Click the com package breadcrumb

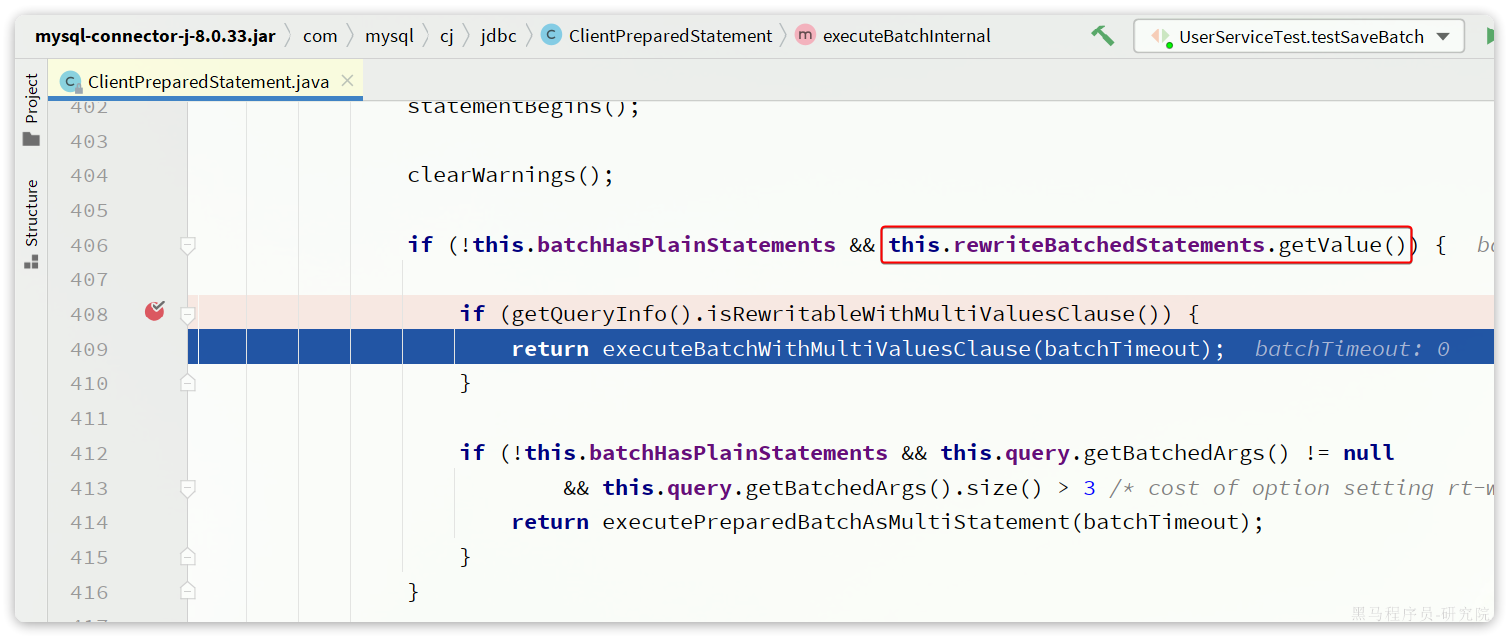[x=320, y=36]
